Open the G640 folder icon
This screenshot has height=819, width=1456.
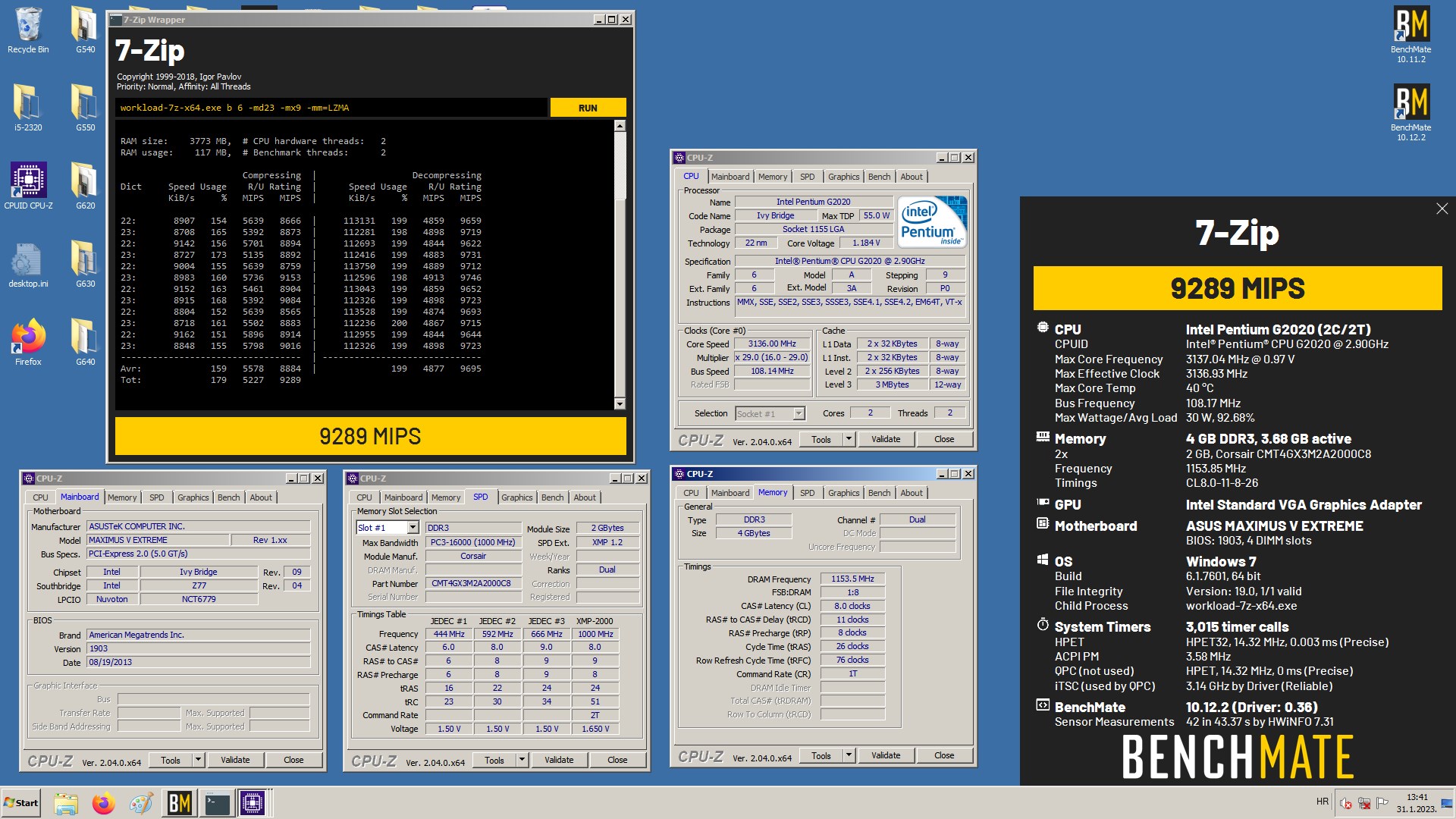pos(85,343)
